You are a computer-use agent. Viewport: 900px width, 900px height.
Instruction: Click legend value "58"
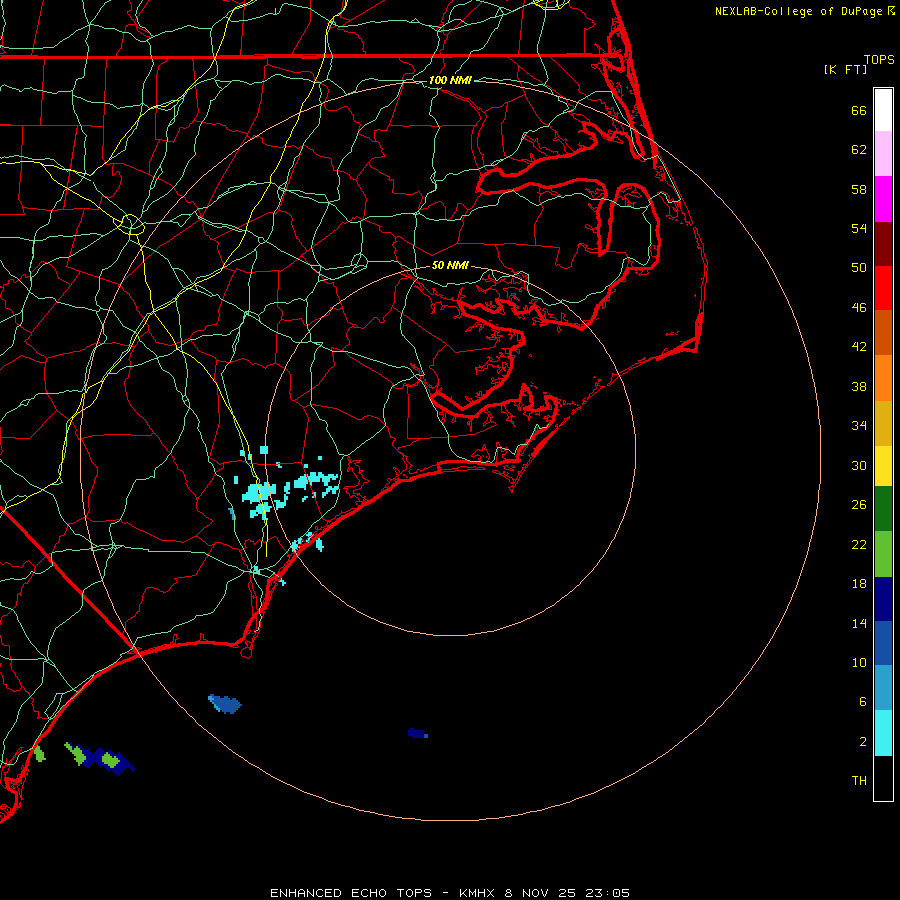pyautogui.click(x=859, y=189)
